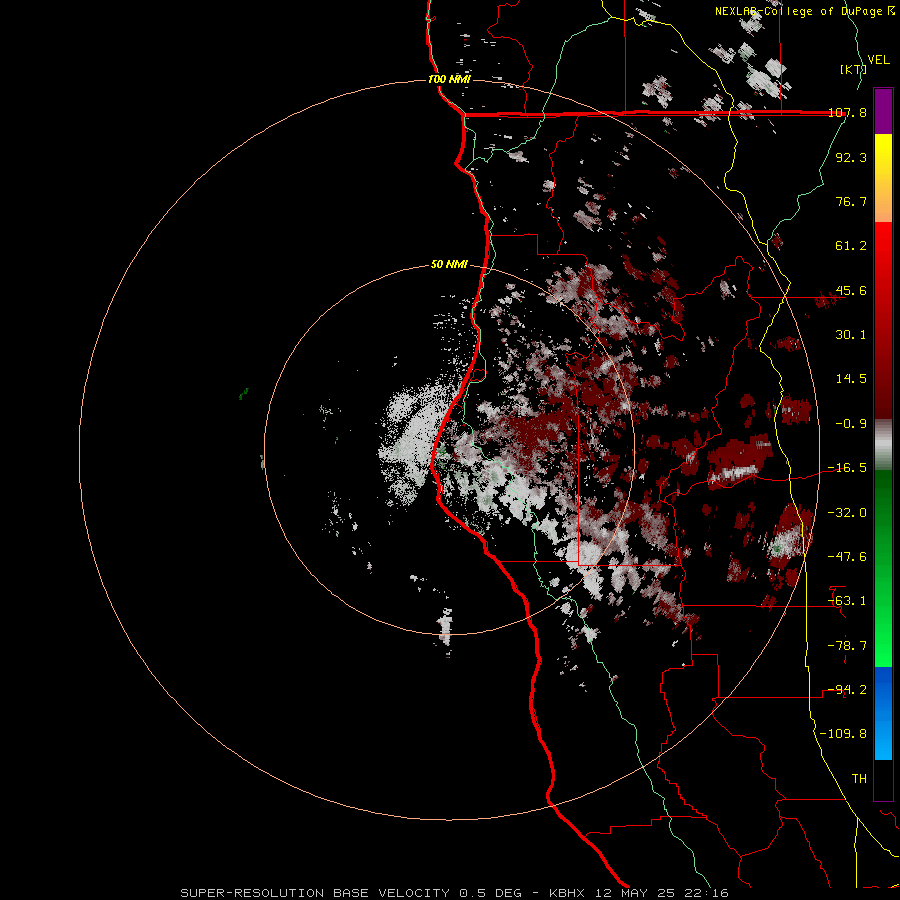Click the [KT] units label
900x900 pixels.
[x=853, y=69]
